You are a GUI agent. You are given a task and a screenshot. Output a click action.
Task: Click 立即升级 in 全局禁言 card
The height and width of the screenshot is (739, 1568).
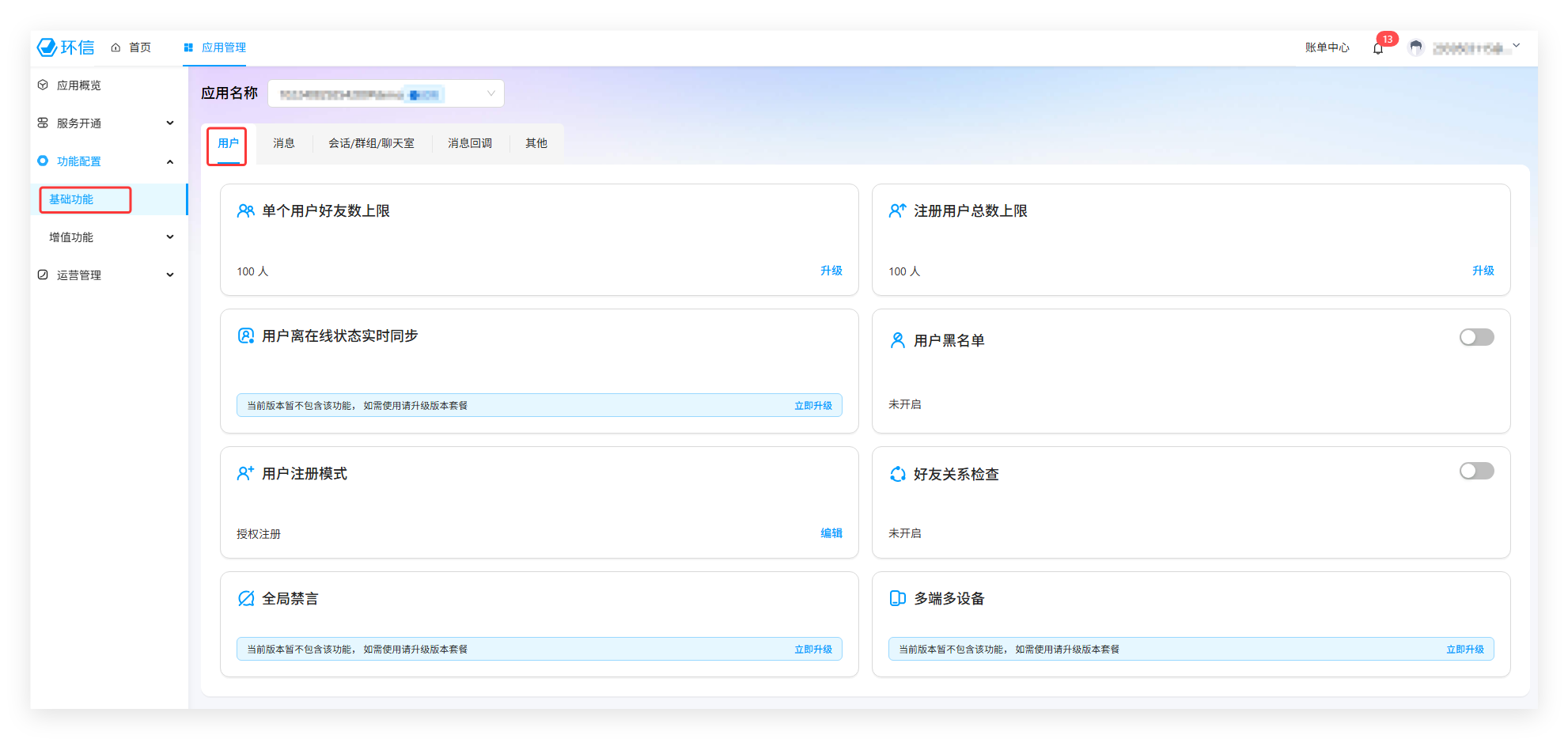[812, 650]
